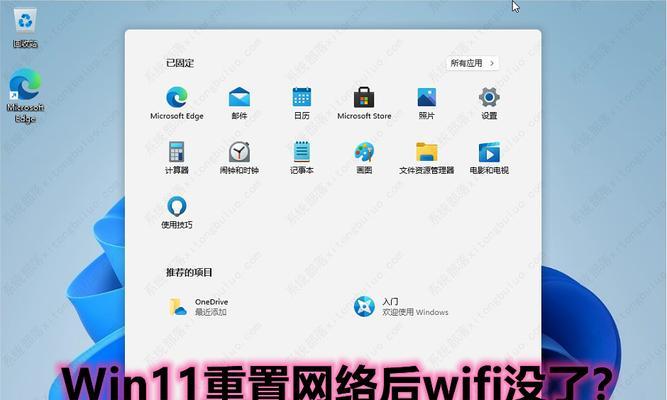
Task: Launch the Paint (画图) app
Action: coord(364,157)
